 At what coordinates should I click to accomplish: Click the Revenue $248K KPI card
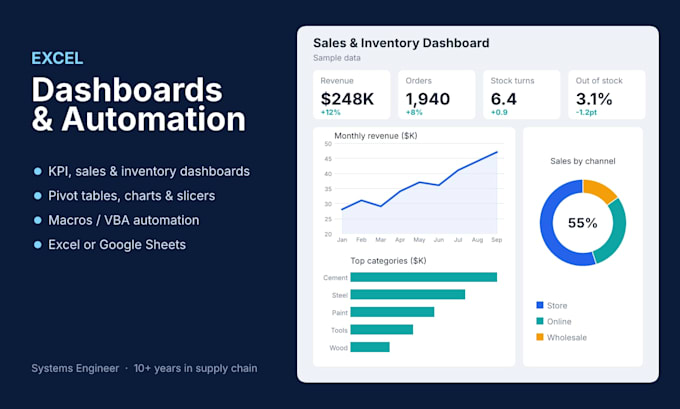click(352, 95)
